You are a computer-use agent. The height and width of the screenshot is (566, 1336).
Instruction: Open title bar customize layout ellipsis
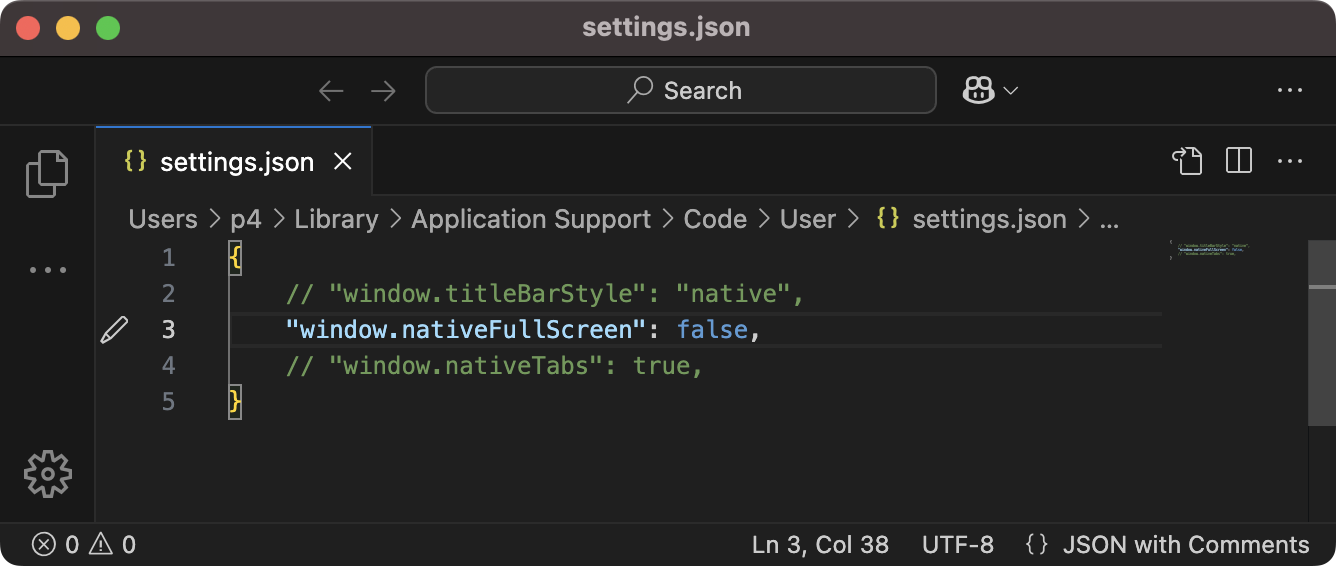coord(1290,91)
